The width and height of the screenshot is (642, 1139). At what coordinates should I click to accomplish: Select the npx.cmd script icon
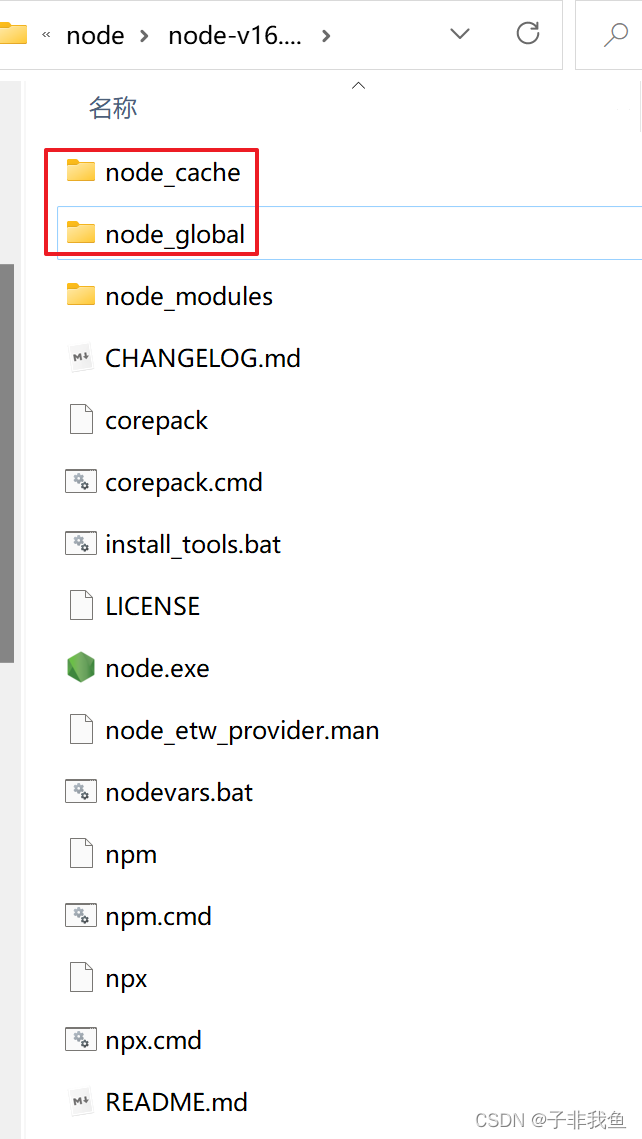pyautogui.click(x=81, y=1040)
